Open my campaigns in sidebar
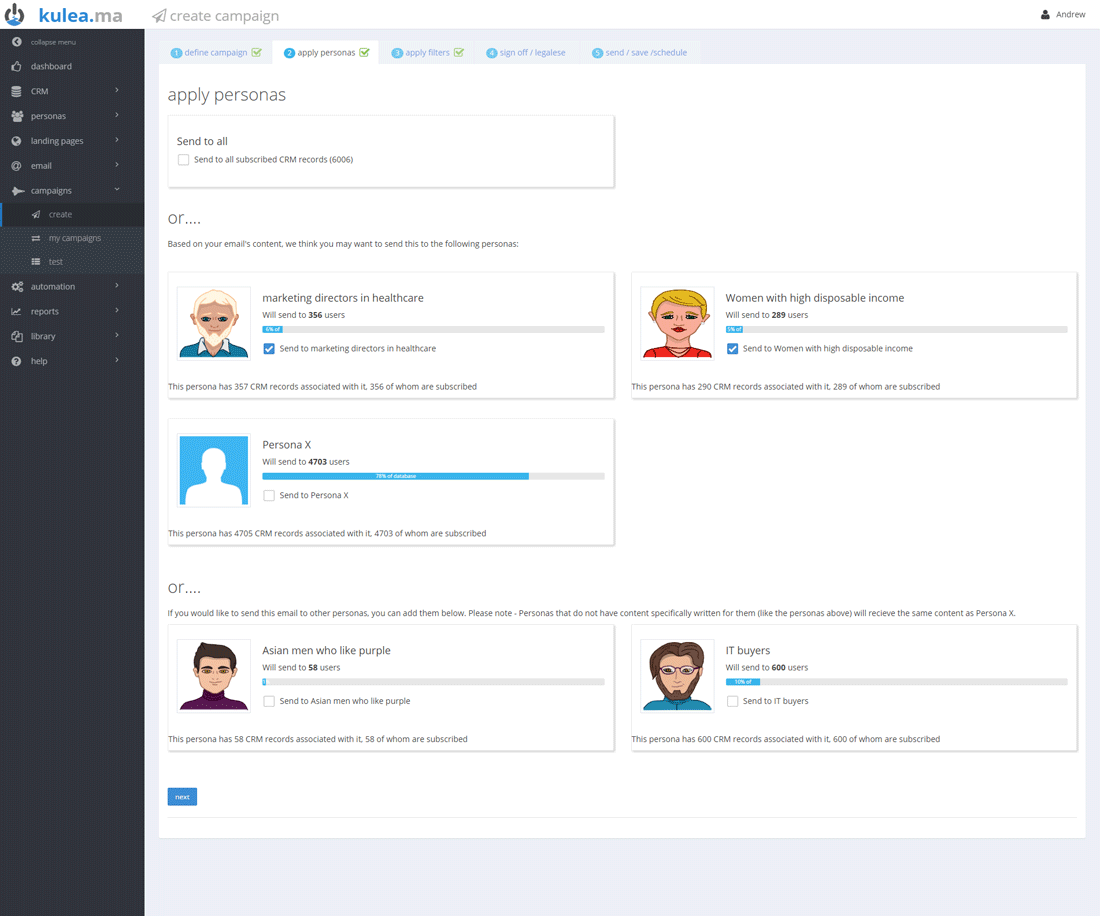Screen dimensions: 1100x916 pyautogui.click(x=74, y=238)
